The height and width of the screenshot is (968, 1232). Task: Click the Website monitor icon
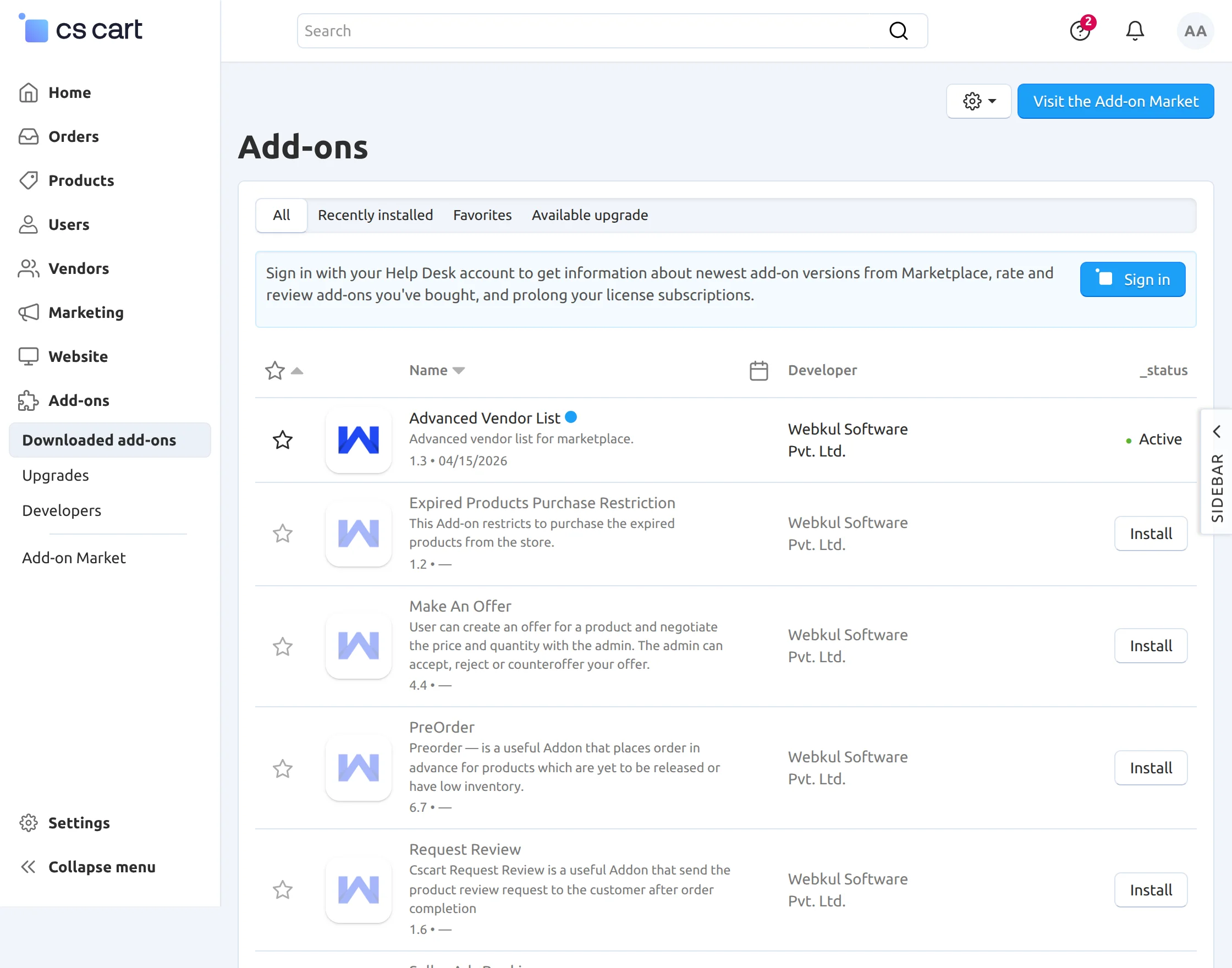29,356
